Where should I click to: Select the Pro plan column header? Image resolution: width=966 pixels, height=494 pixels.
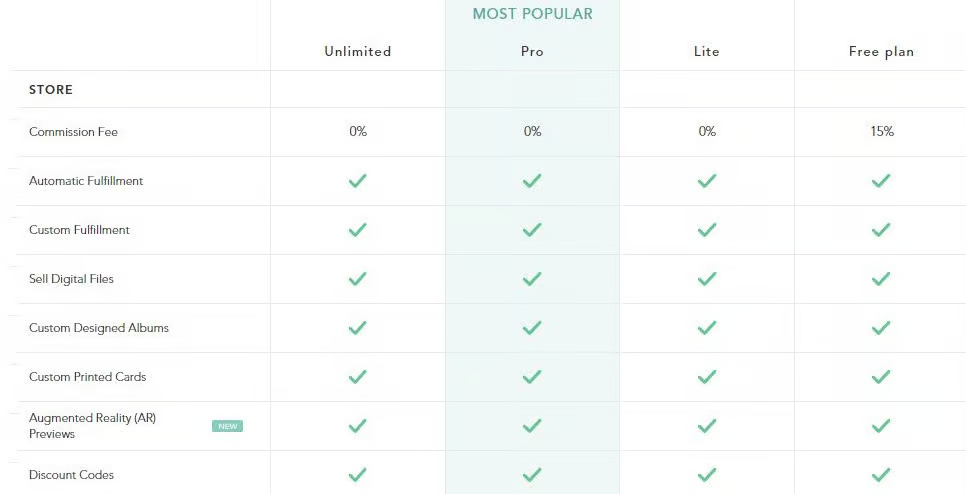tap(532, 51)
